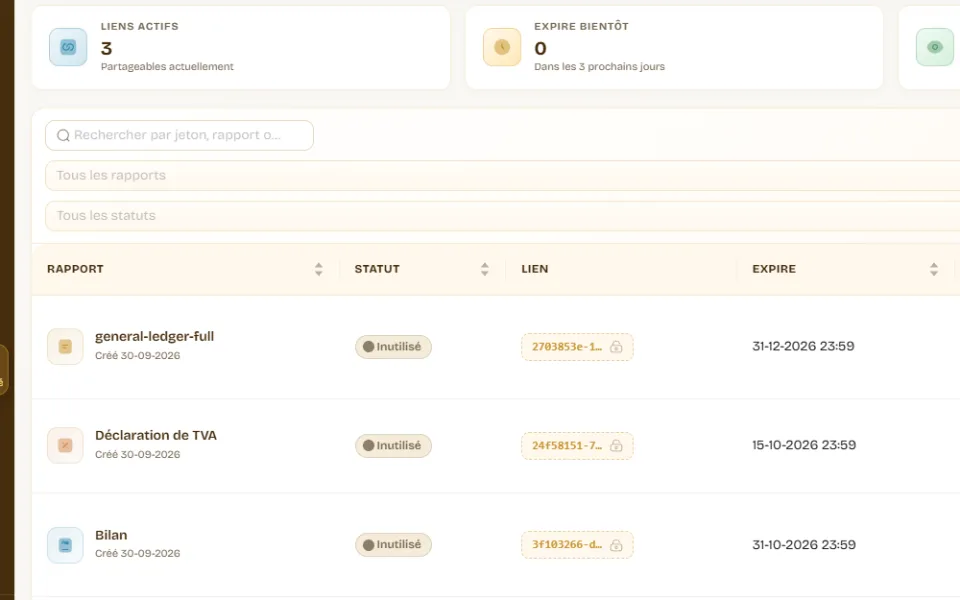This screenshot has height=600, width=960.
Task: Click the Bilan report icon
Action: pos(65,545)
